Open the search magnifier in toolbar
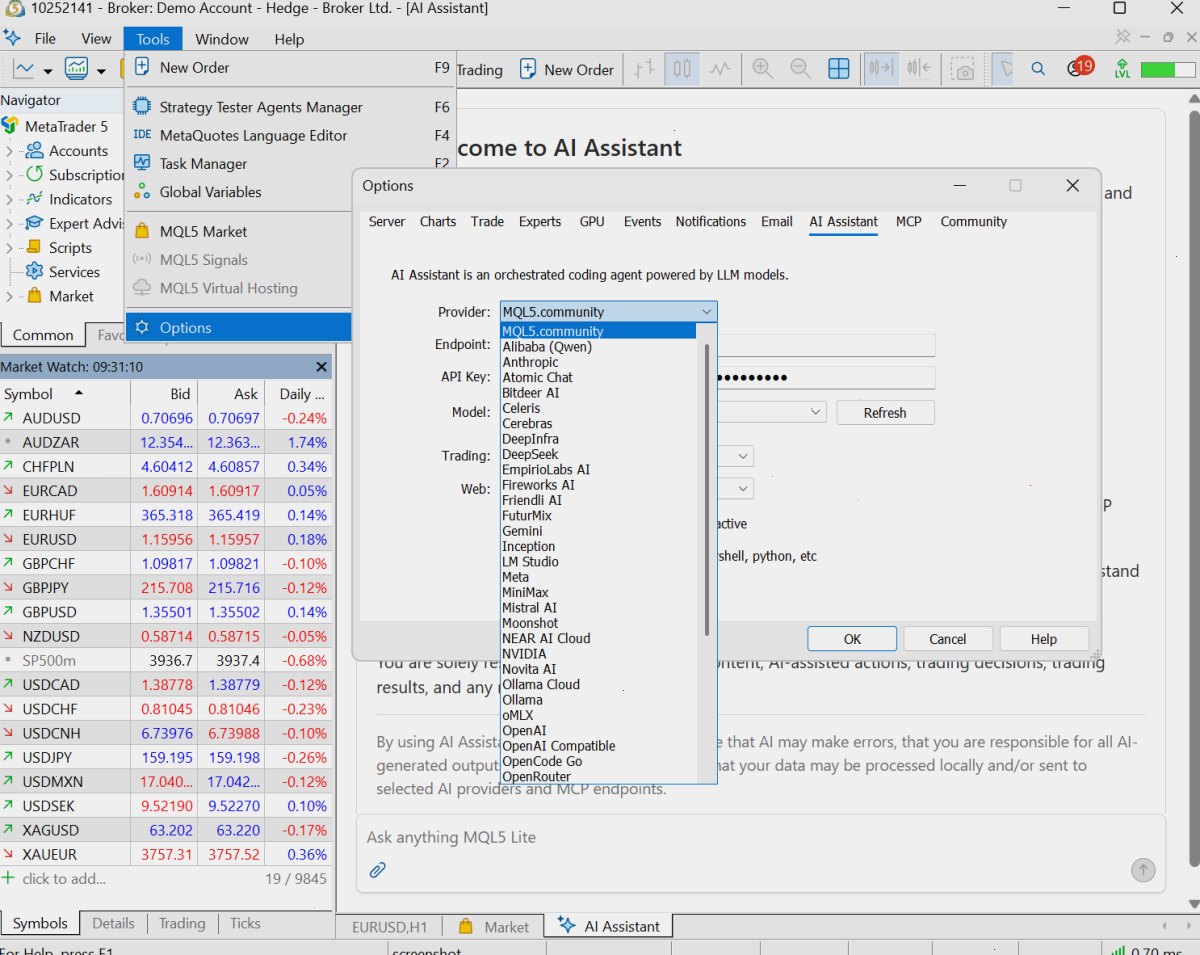Image resolution: width=1200 pixels, height=955 pixels. tap(1038, 69)
